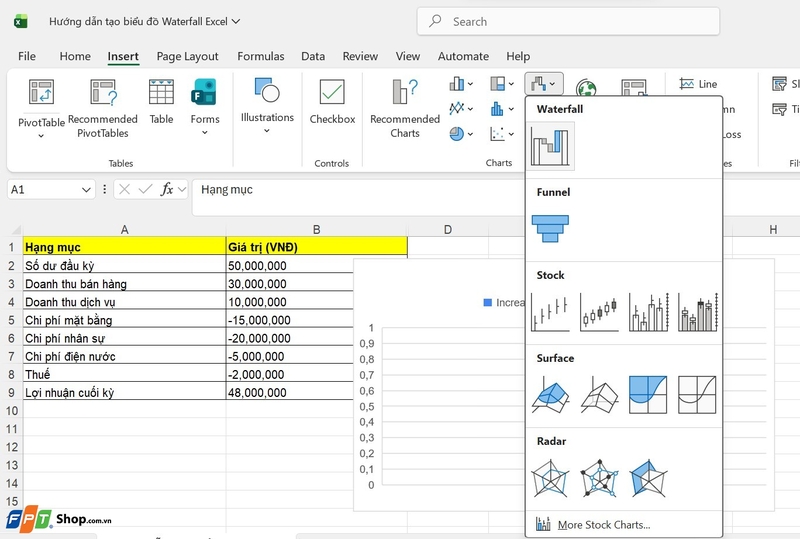Open the Forms button
800x539 pixels.
click(205, 107)
